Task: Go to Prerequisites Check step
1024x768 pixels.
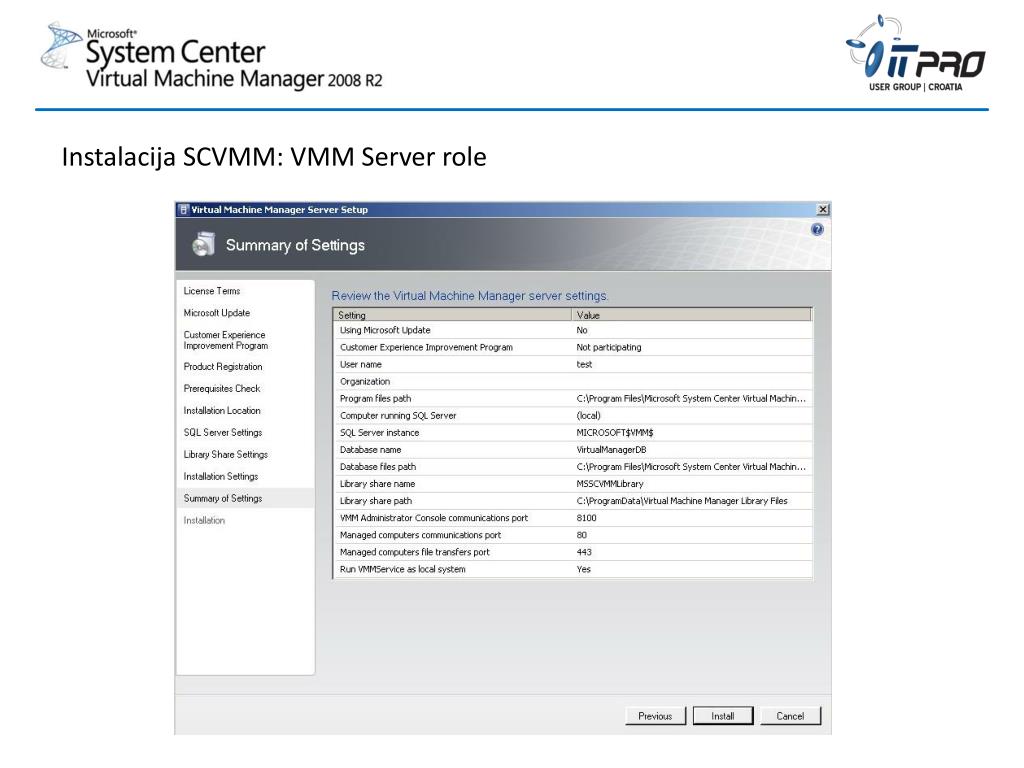Action: pos(222,389)
